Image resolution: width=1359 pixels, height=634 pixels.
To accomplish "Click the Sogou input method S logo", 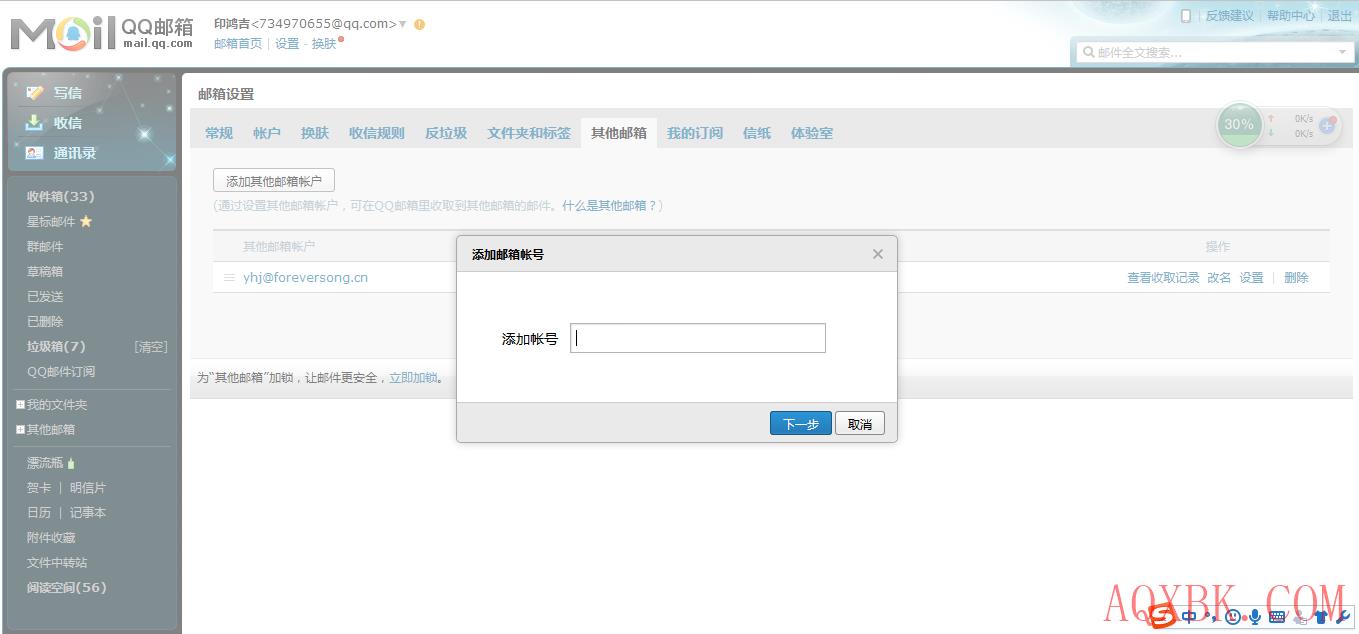I will click(1161, 617).
